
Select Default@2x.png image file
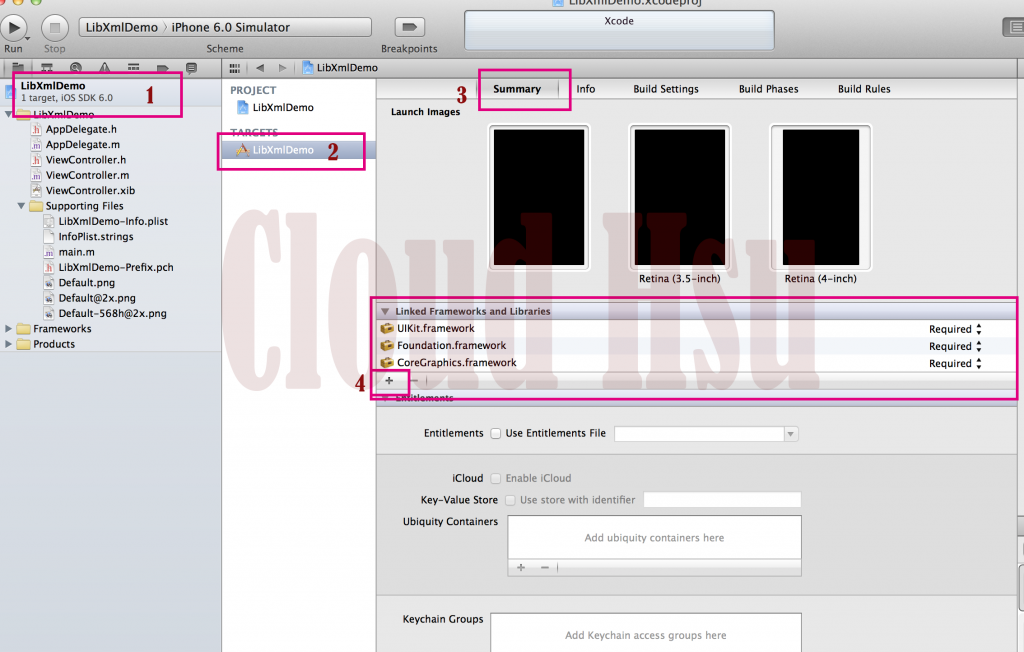(97, 298)
